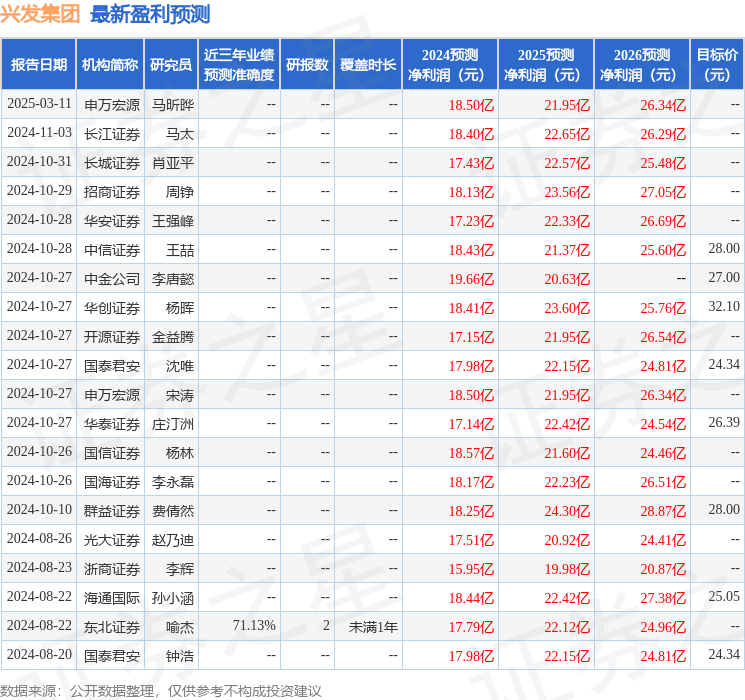Click the 报告日期 column header

[x=38, y=65]
